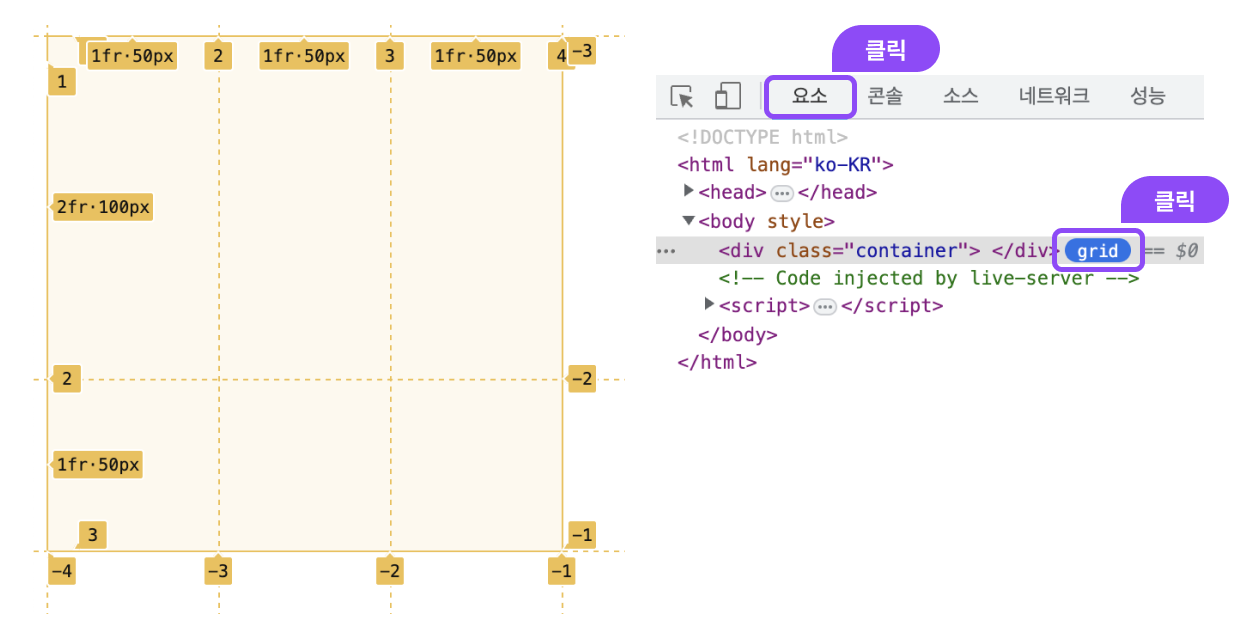Click the column line 4 label at the top
The height and width of the screenshot is (623, 1242).
pos(560,56)
